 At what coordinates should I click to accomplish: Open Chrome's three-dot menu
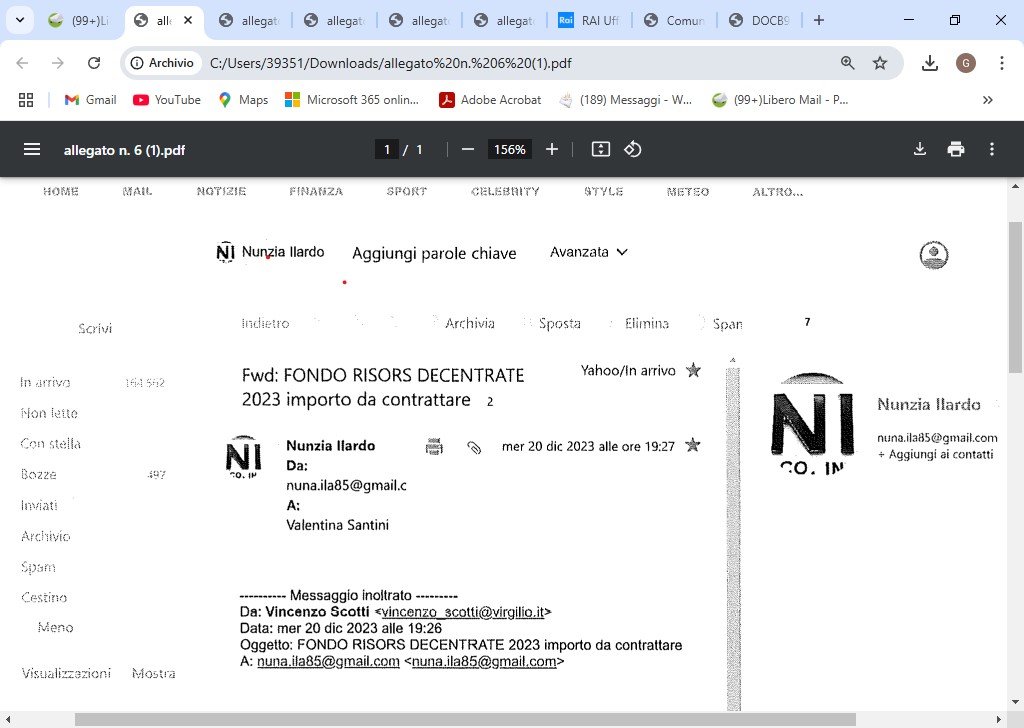(x=1002, y=63)
